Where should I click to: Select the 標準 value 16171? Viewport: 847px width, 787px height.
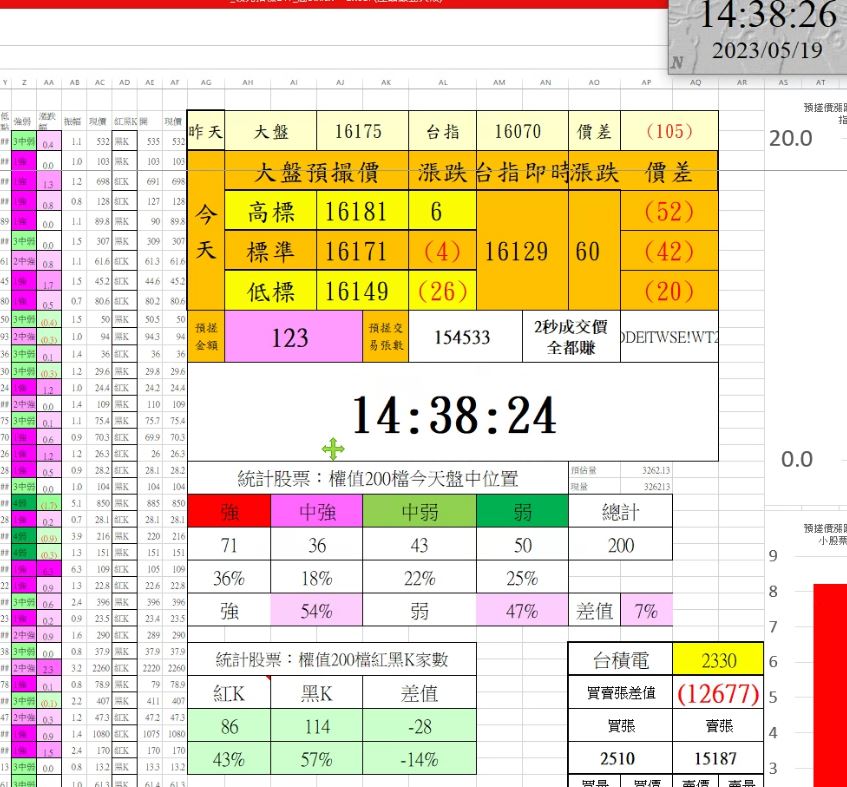click(x=362, y=251)
